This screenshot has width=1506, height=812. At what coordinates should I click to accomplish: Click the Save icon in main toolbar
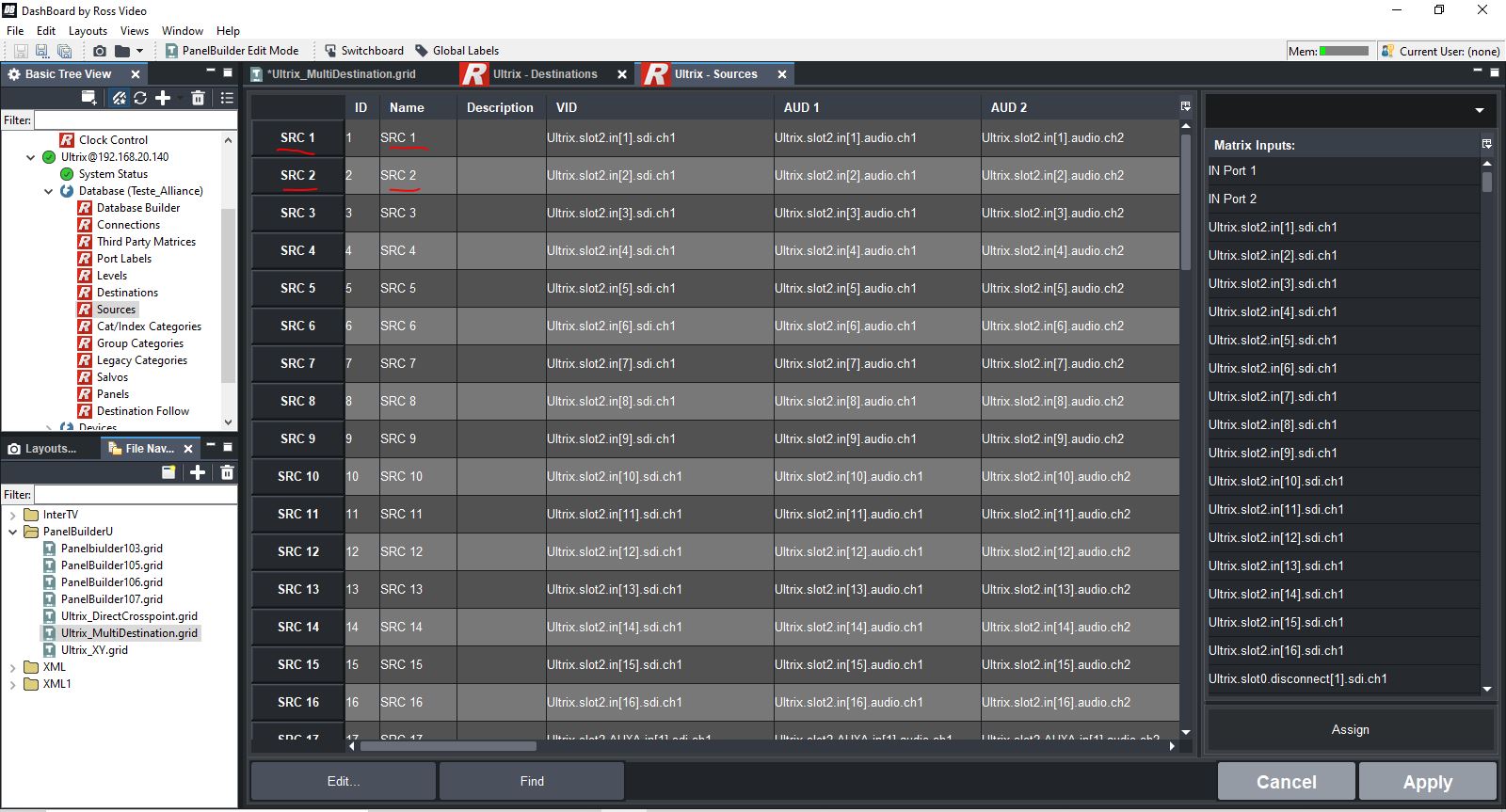[x=21, y=51]
